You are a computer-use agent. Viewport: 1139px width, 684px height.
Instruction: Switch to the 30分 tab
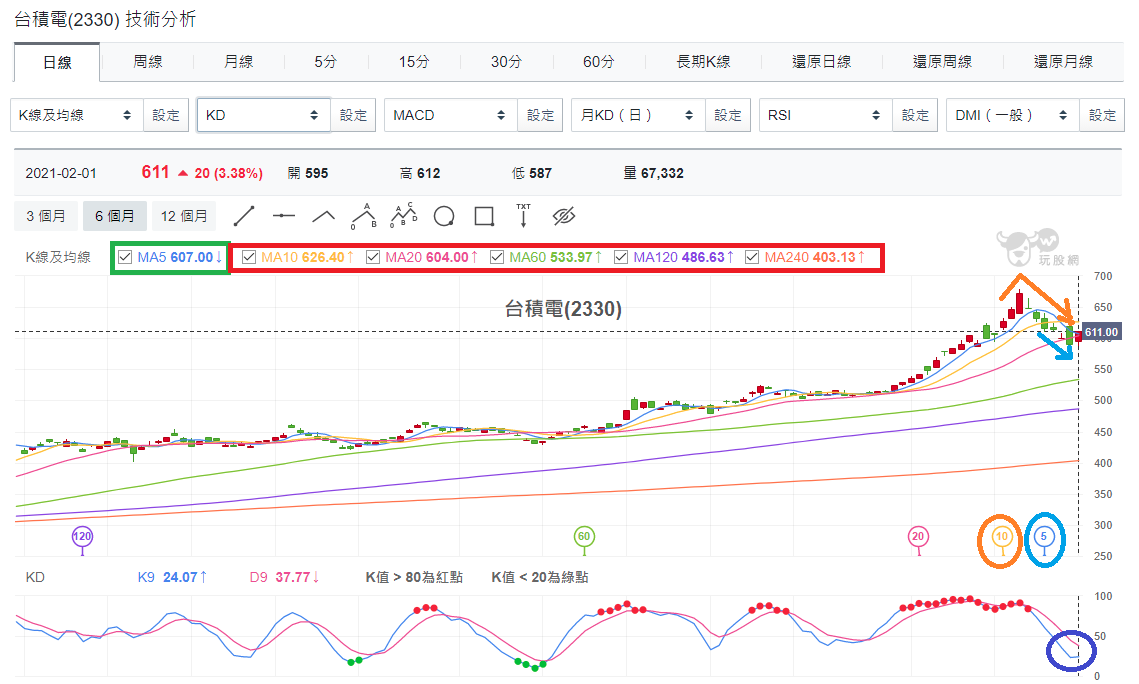point(506,62)
